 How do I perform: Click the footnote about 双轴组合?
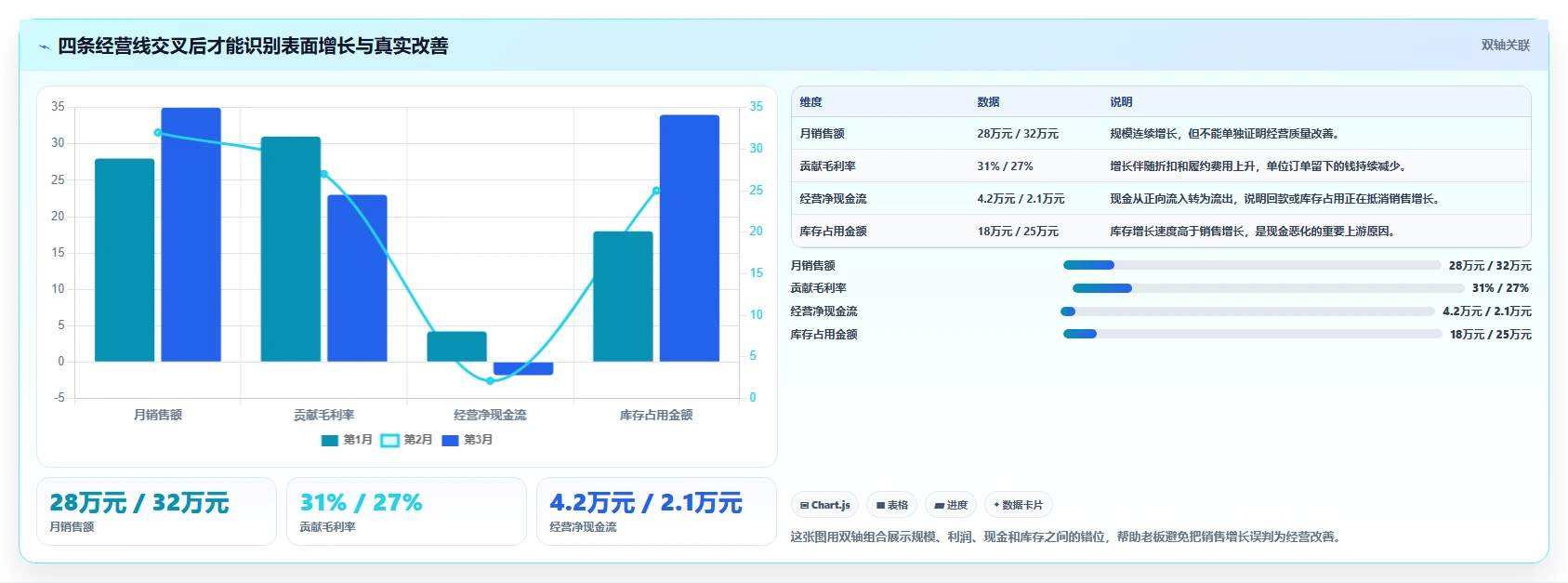click(x=1067, y=537)
